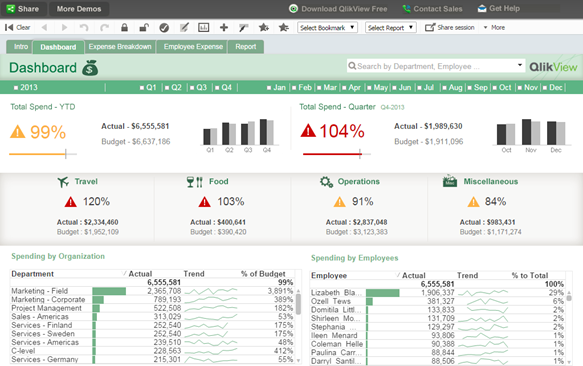
Task: Open the Employee Expense tab
Action: click(x=193, y=47)
